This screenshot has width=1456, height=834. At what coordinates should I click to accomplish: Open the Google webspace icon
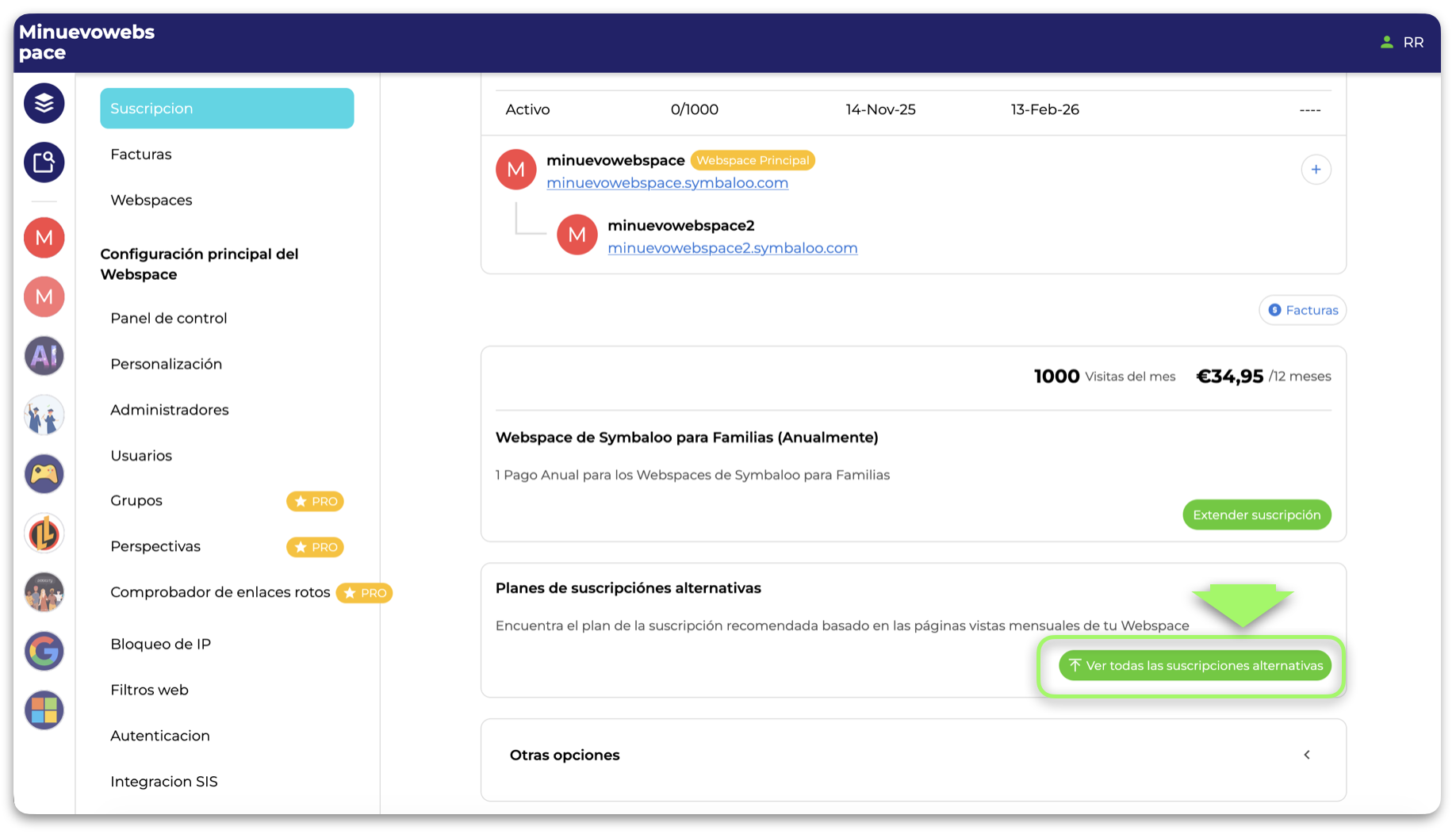pyautogui.click(x=44, y=651)
